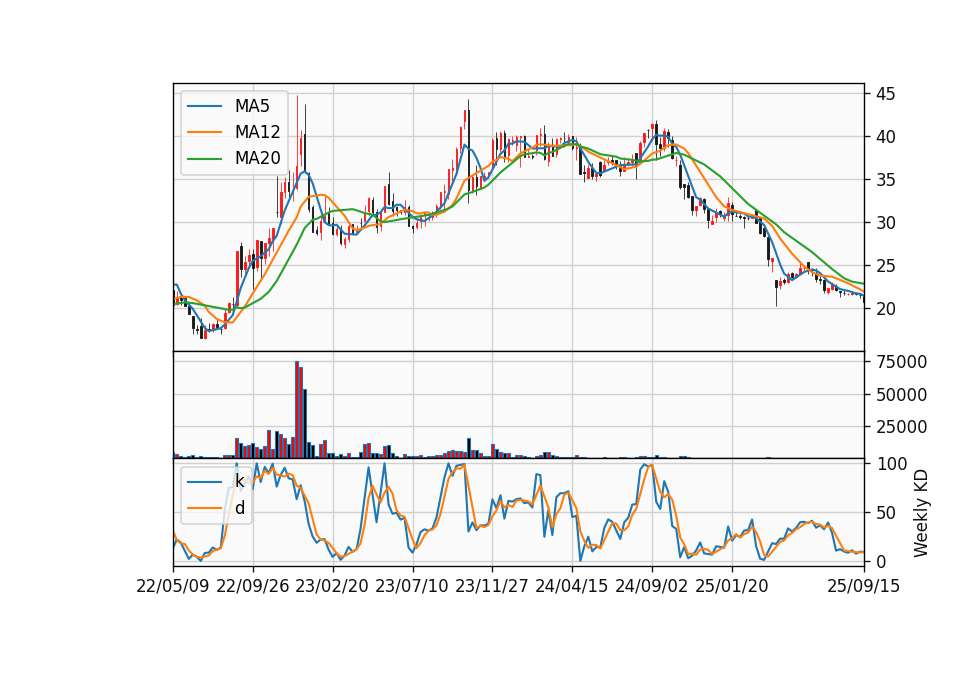Click the tallest volume bar near 75000
Image resolution: width=960 pixels, height=690 pixels.
pyautogui.click(x=297, y=410)
